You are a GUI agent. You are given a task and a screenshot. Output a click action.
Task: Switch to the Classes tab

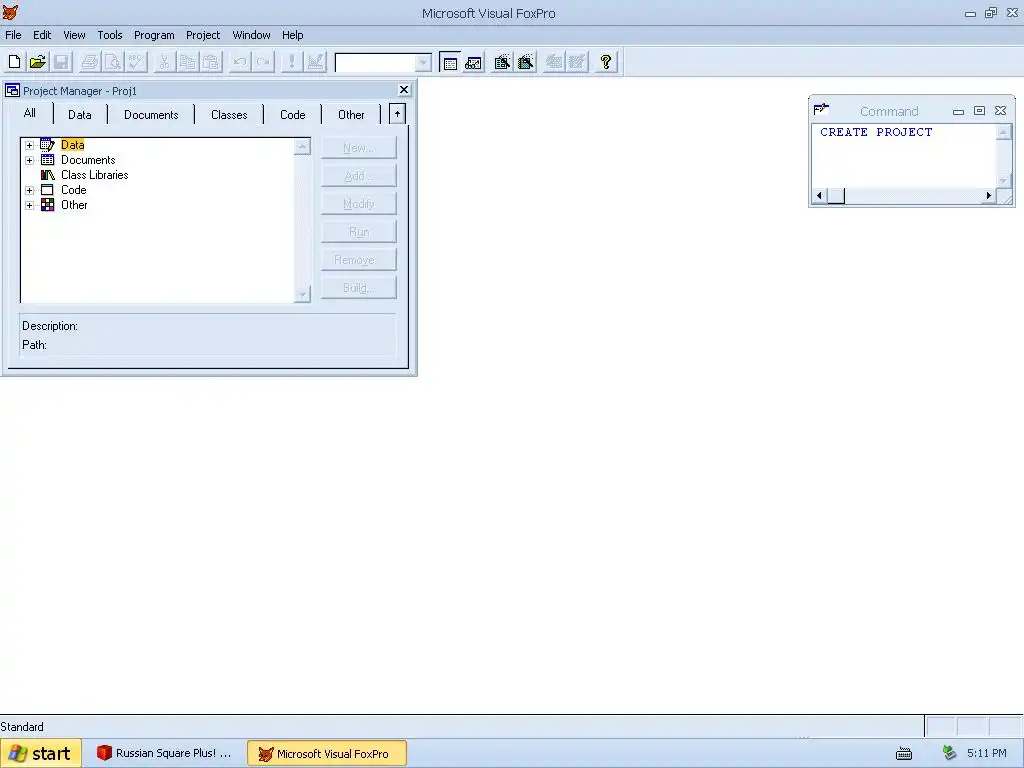[x=229, y=115]
